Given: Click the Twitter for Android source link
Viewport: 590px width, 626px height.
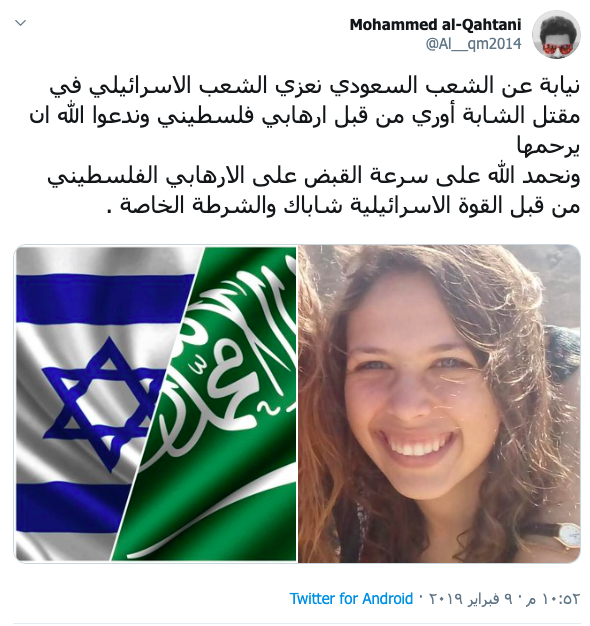Looking at the screenshot, I should pyautogui.click(x=351, y=598).
